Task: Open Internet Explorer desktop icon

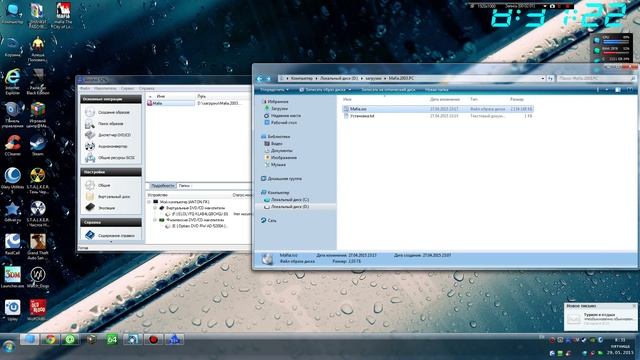Action: point(12,81)
